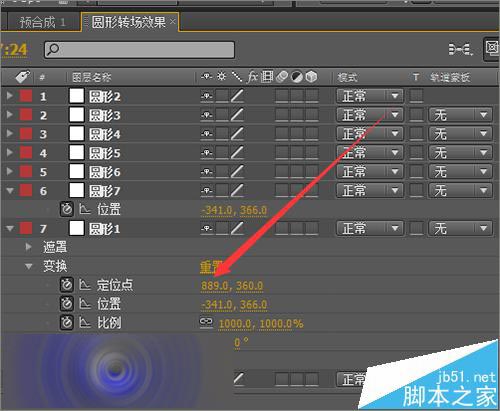Click the 3D layer cube header icon

[x=311, y=77]
